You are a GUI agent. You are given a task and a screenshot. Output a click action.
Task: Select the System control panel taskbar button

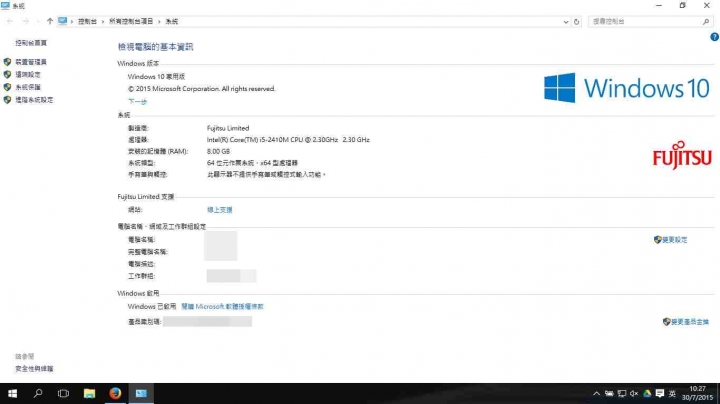141,393
